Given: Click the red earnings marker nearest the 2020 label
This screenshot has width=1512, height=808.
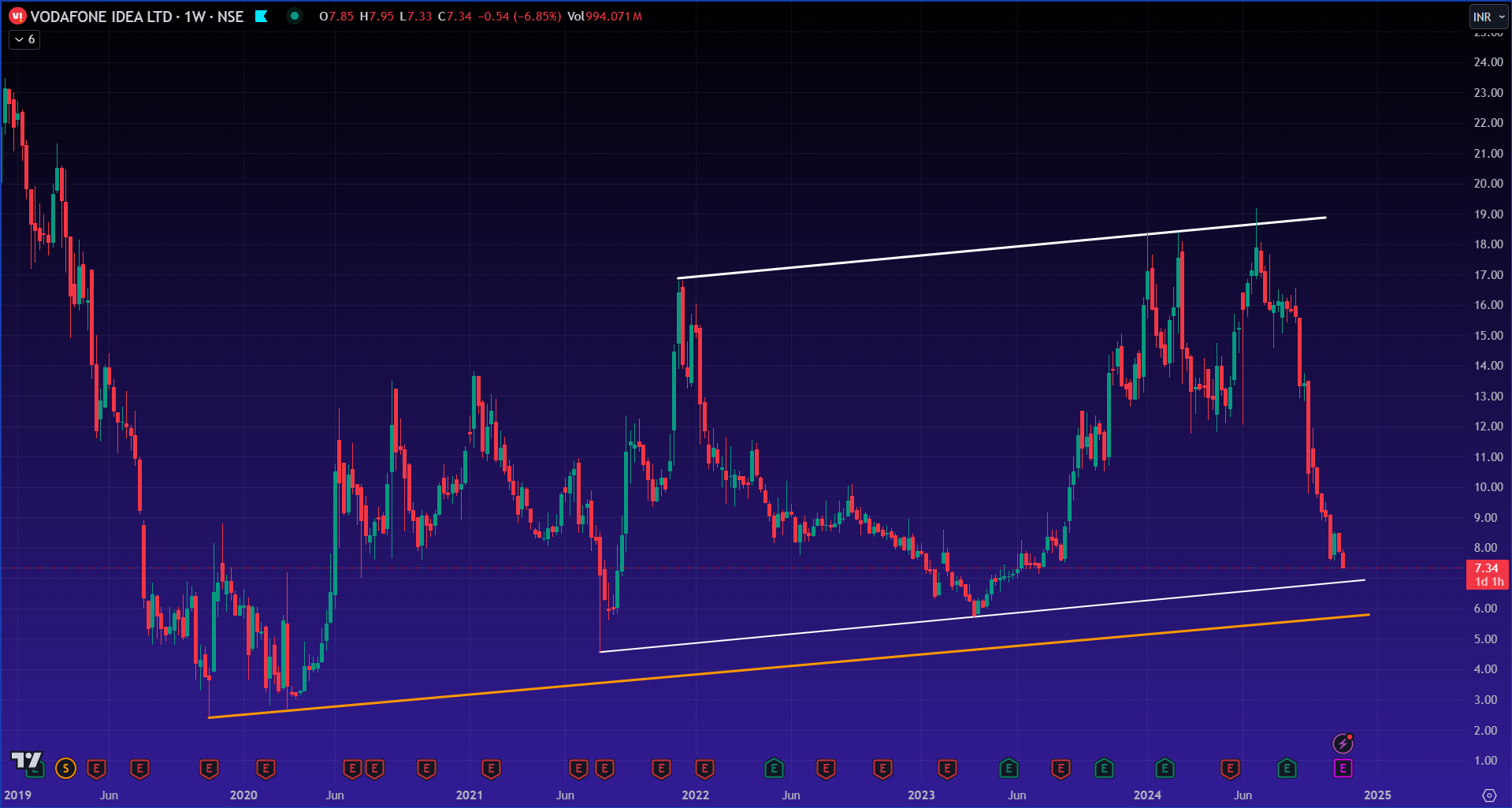Looking at the screenshot, I should click(266, 769).
